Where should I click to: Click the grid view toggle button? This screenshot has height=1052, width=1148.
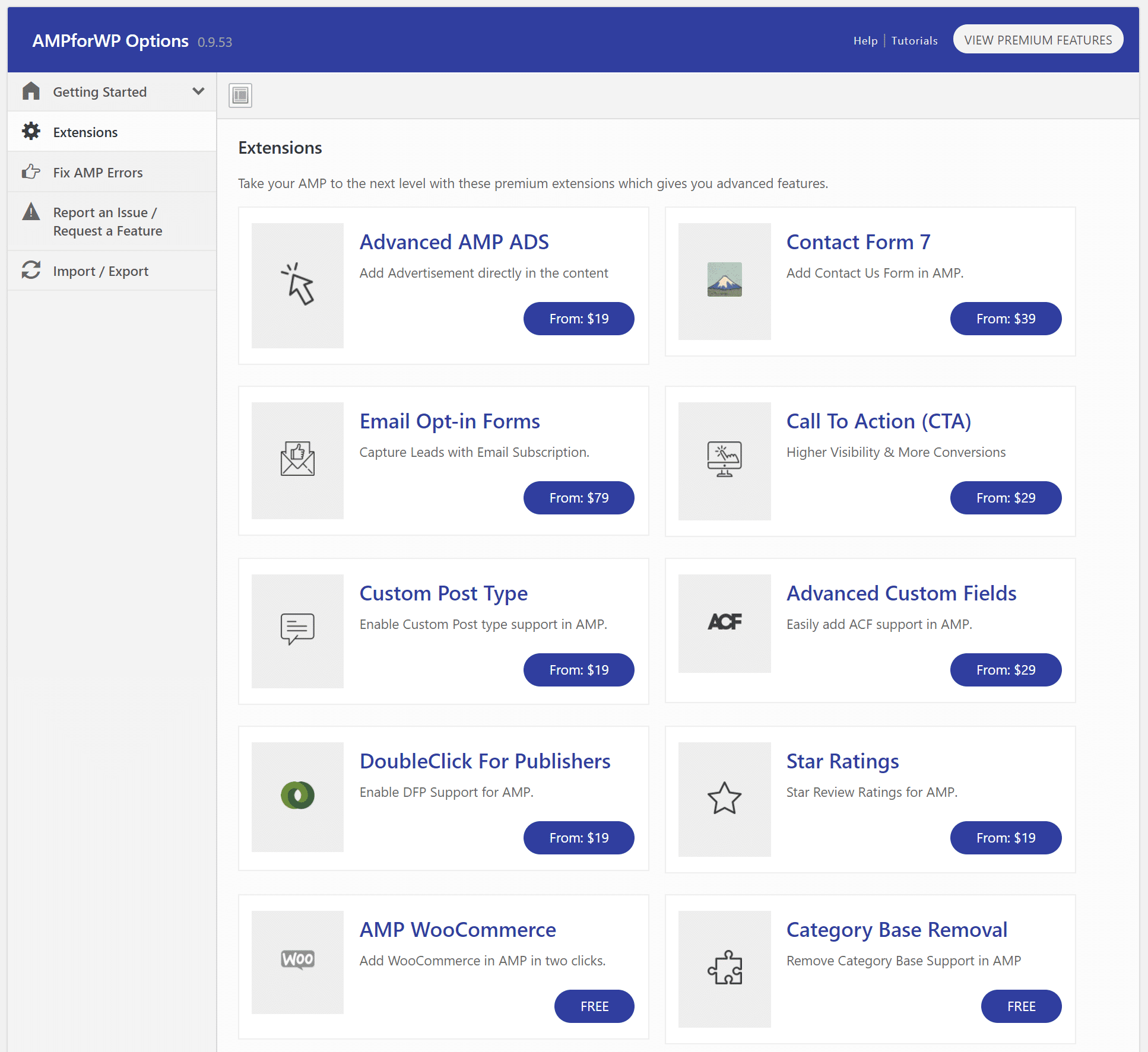click(x=242, y=94)
